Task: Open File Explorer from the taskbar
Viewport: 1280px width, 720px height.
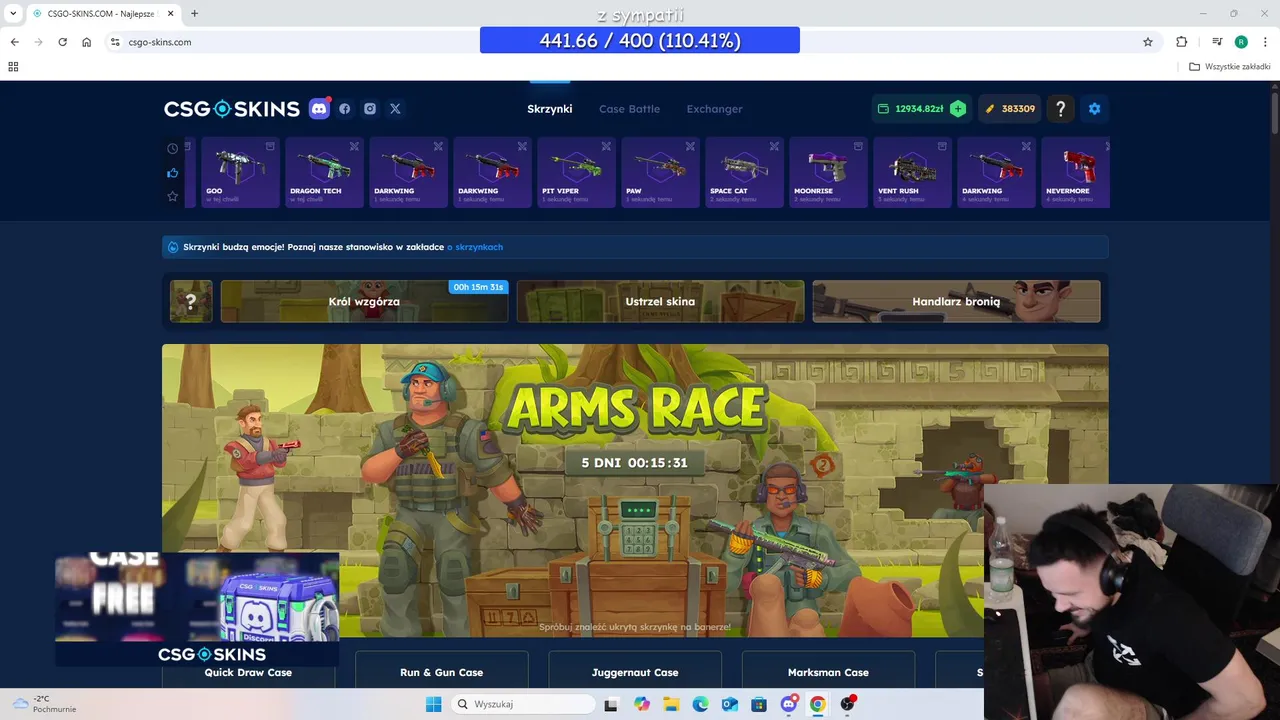Action: [x=671, y=704]
